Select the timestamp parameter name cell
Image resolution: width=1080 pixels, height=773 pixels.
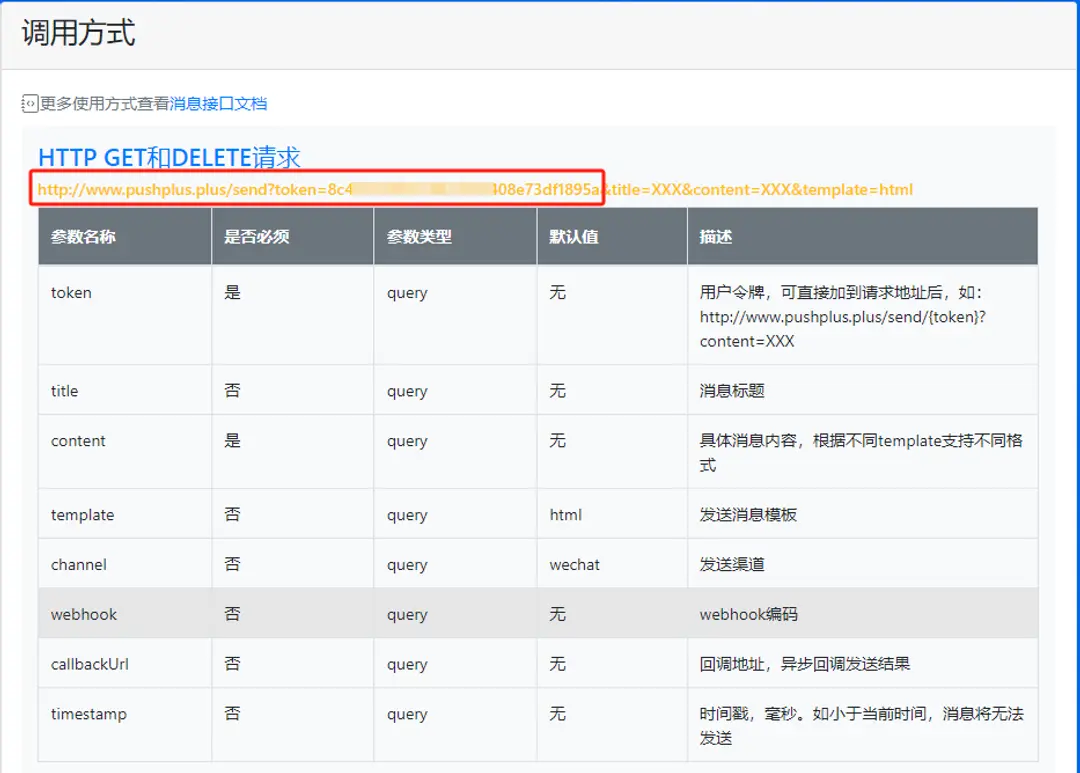125,725
